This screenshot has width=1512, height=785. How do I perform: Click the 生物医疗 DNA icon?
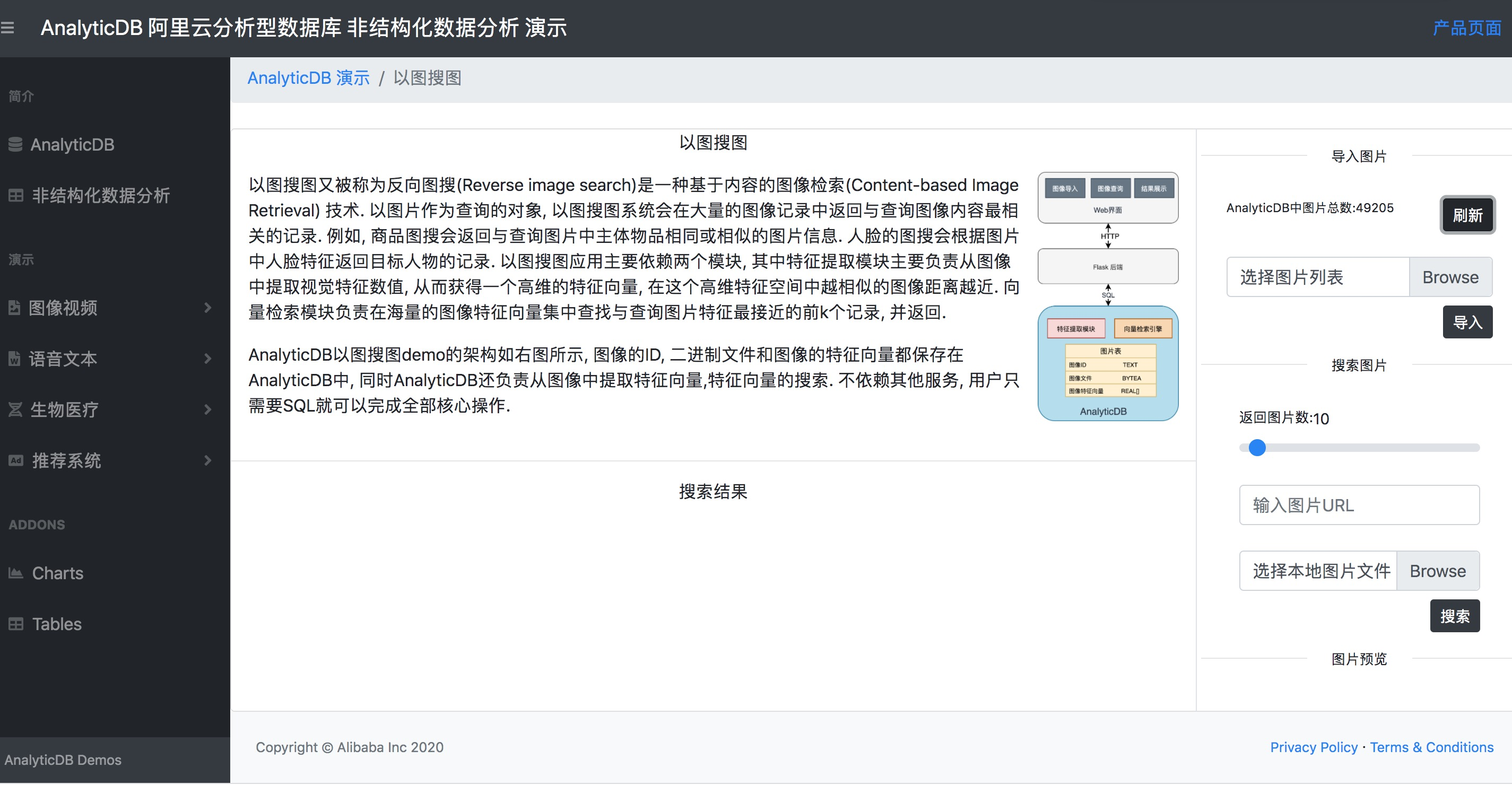pyautogui.click(x=15, y=409)
